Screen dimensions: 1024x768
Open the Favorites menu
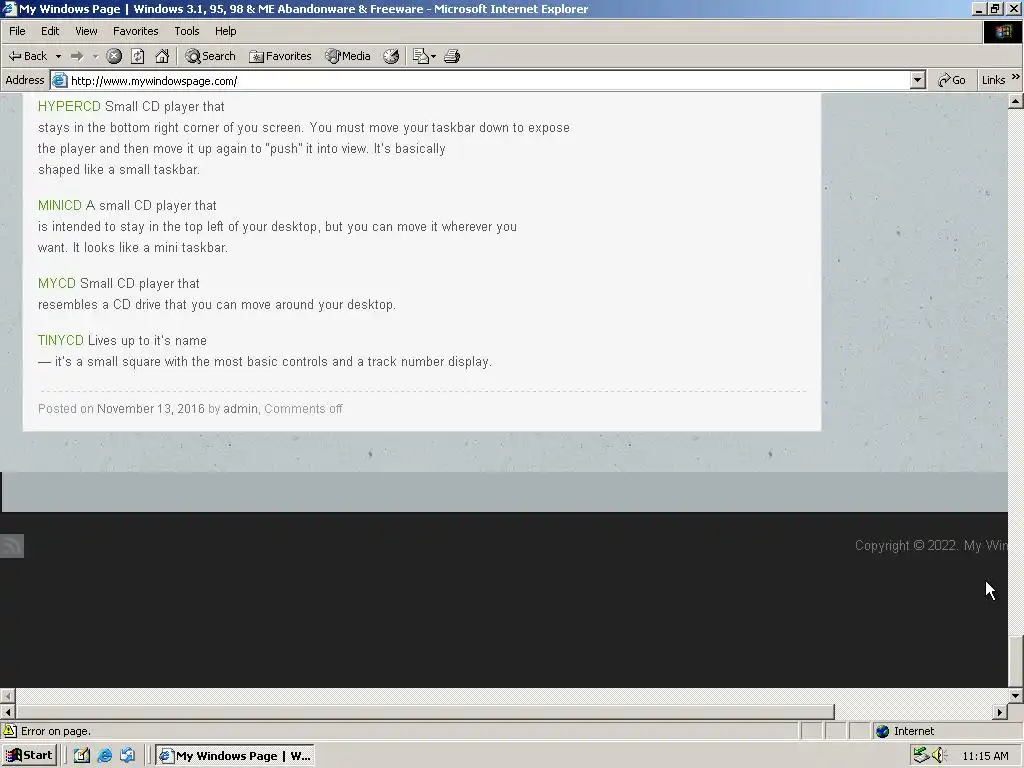[x=136, y=31]
